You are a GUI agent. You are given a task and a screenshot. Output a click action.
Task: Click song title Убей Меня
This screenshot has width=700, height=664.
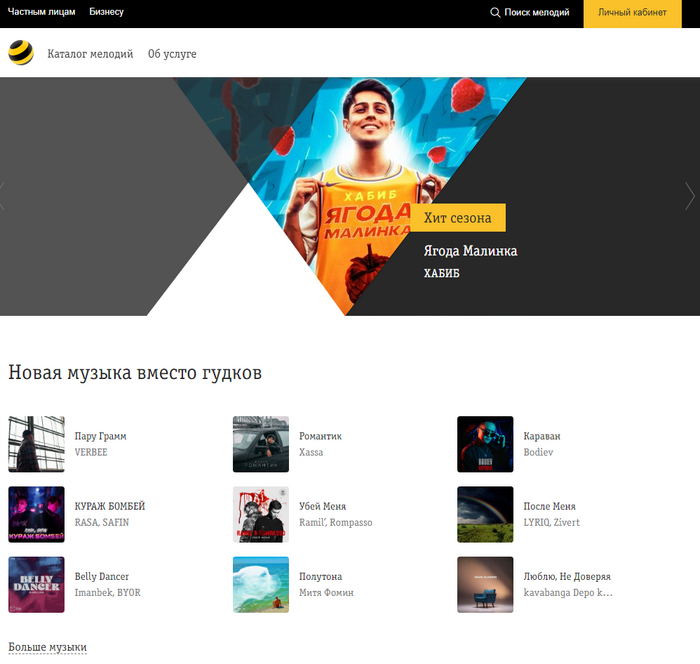(x=323, y=506)
